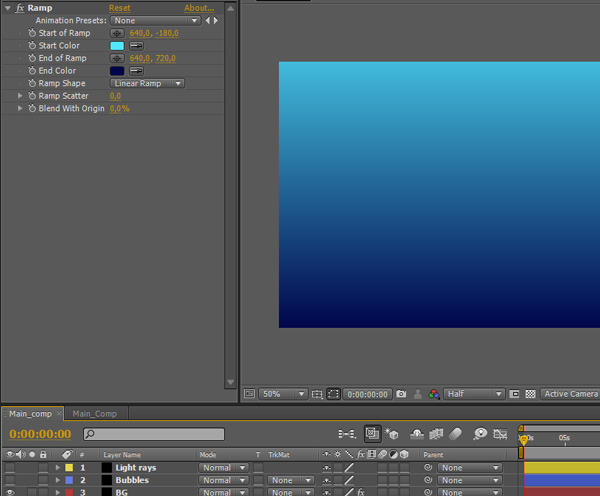Open the Active Camera view dropdown

click(570, 394)
